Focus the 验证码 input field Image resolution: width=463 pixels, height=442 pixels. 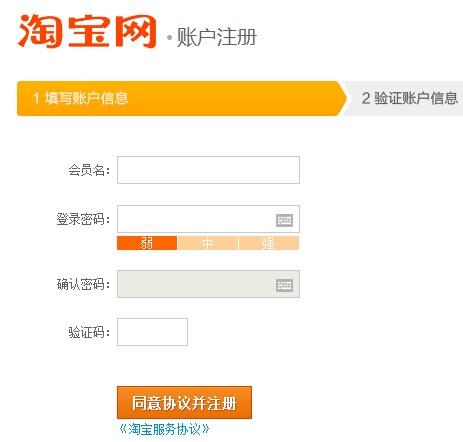(x=152, y=332)
